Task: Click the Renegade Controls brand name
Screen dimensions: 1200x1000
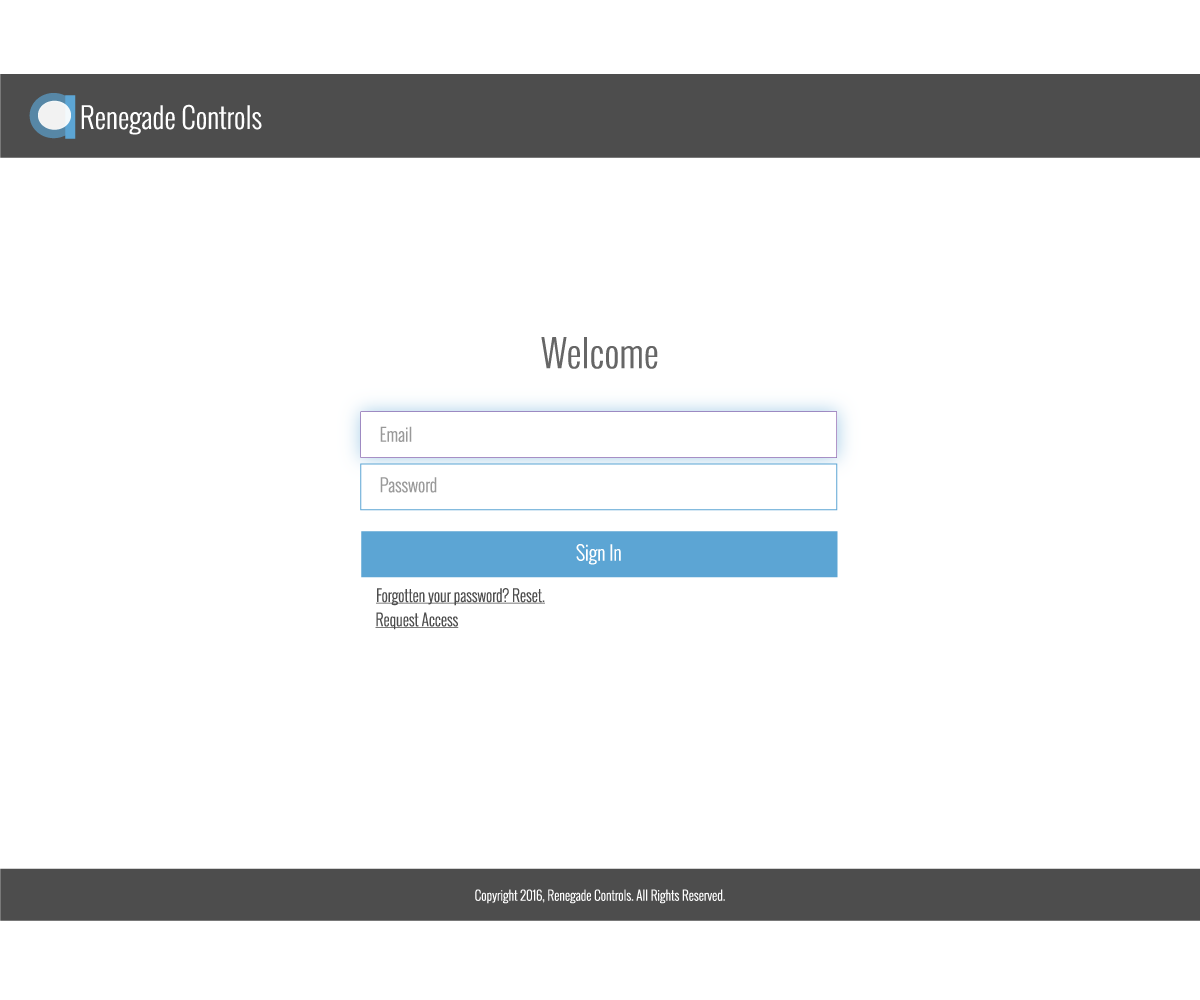Action: click(171, 118)
